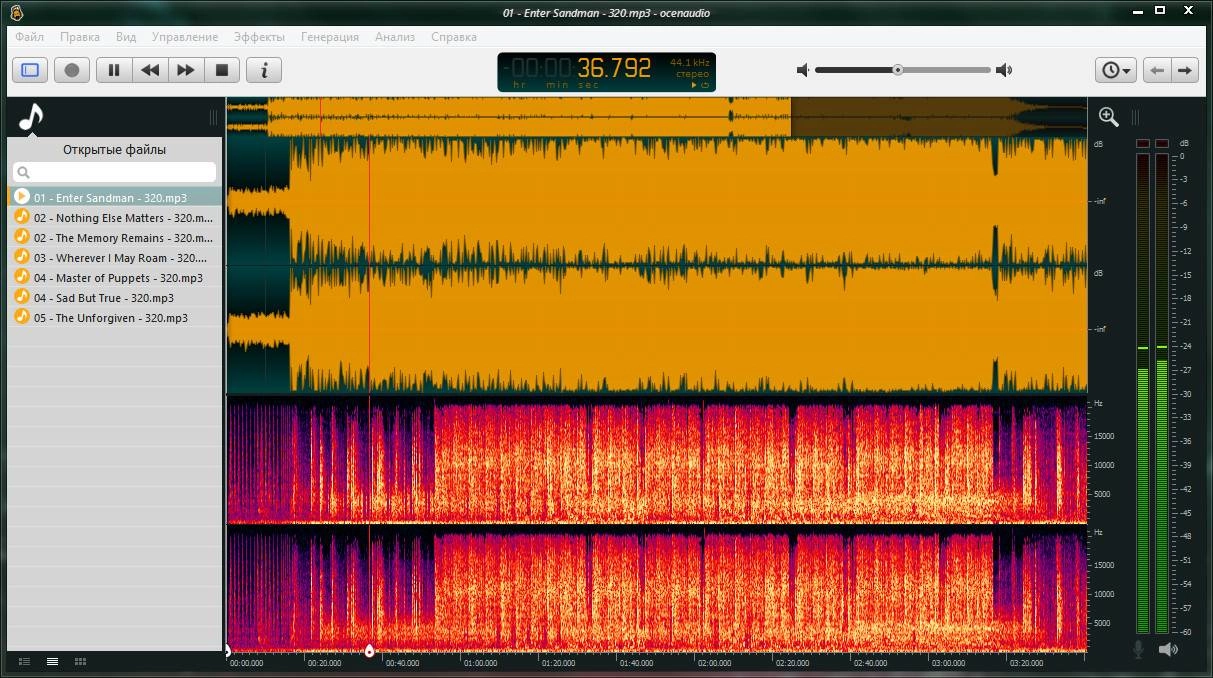Viewport: 1213px width, 678px height.
Task: Select 01 - Enter Sandman - 320.mp3
Action: point(114,197)
